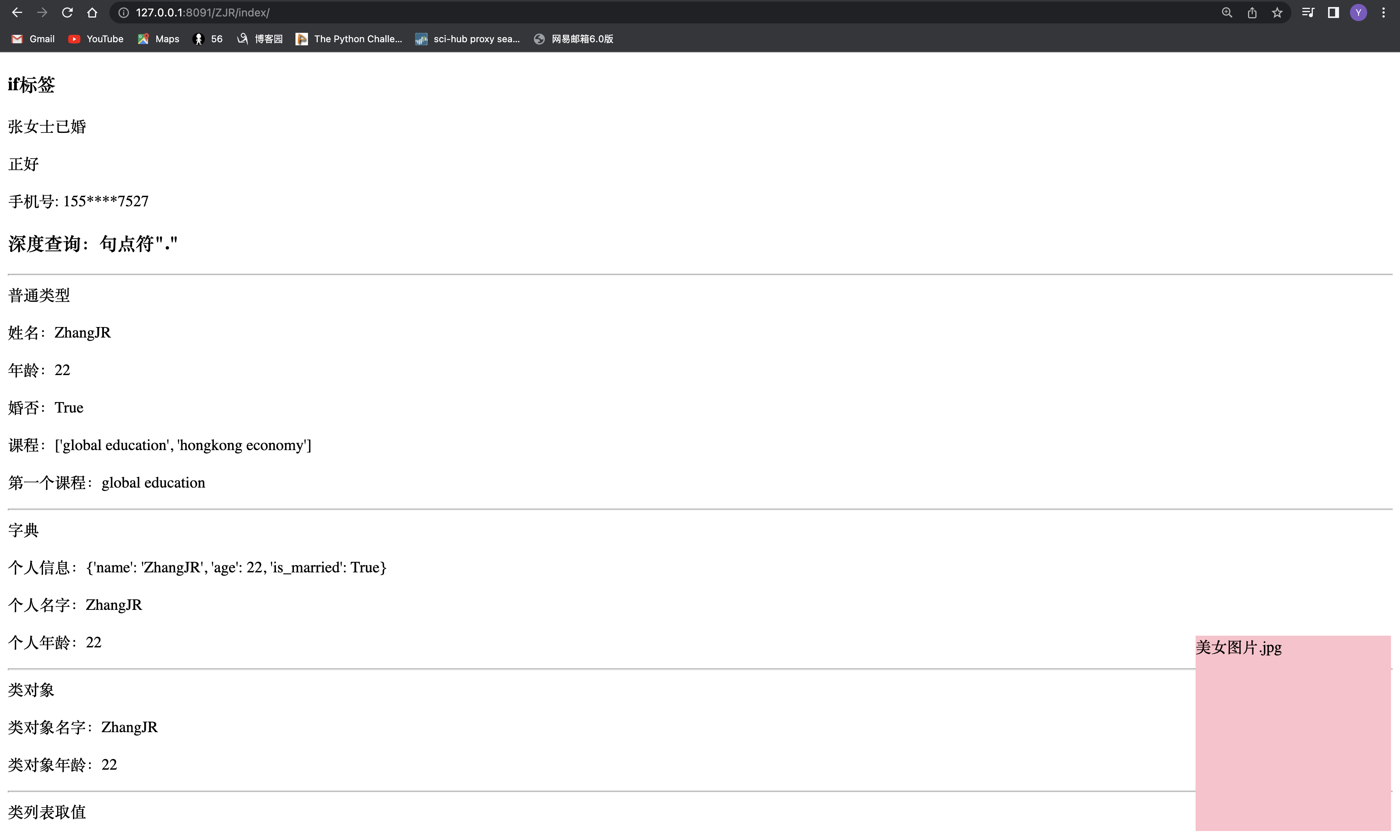Click the 类列表取值 label

47,813
